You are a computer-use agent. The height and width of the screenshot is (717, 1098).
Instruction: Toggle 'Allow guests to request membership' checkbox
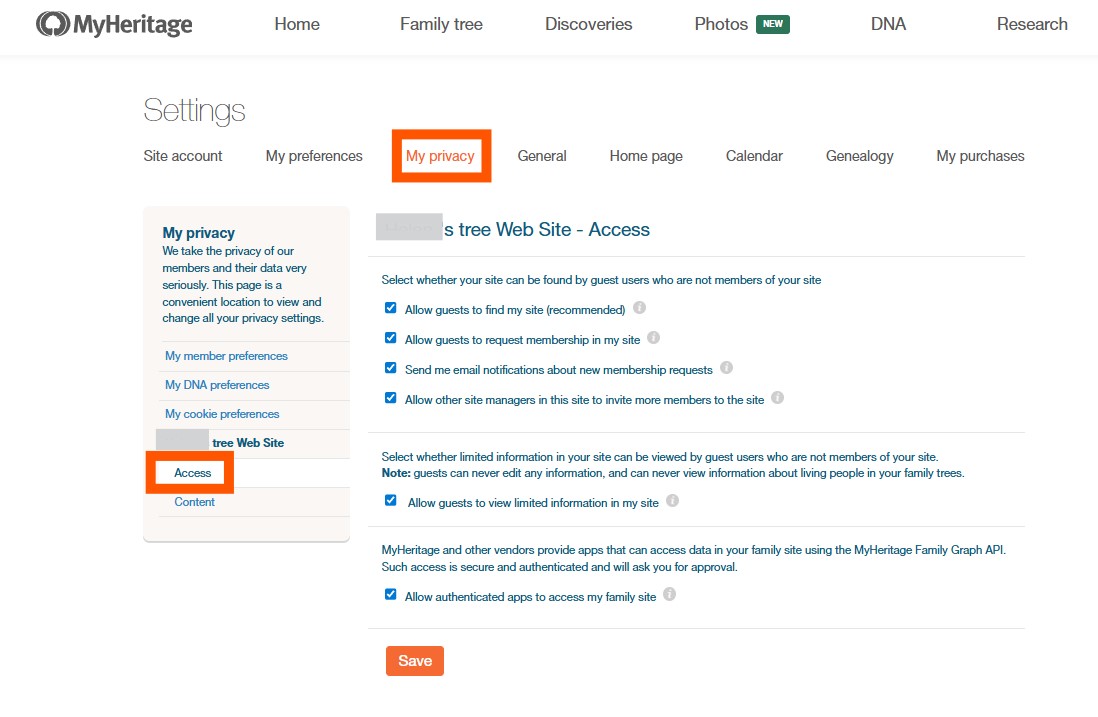tap(391, 339)
